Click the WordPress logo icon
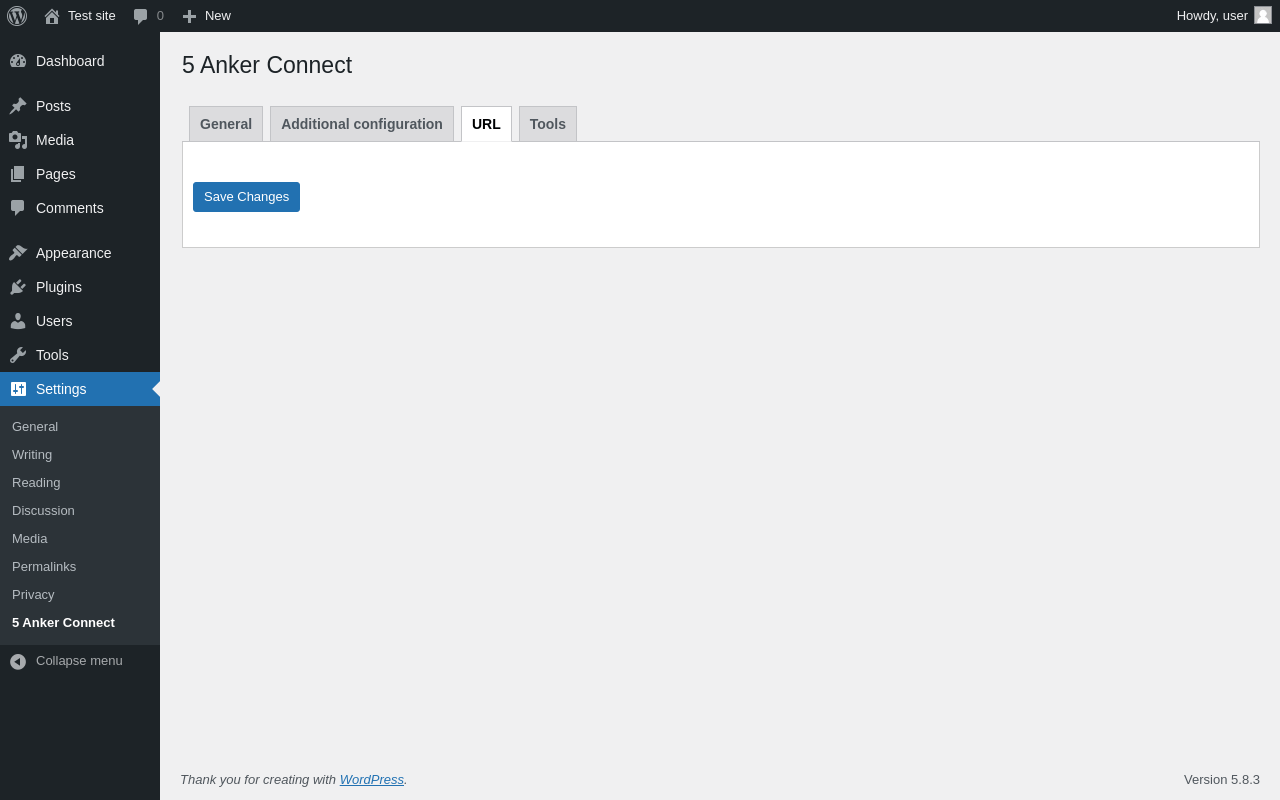The width and height of the screenshot is (1280, 800). coord(17,16)
